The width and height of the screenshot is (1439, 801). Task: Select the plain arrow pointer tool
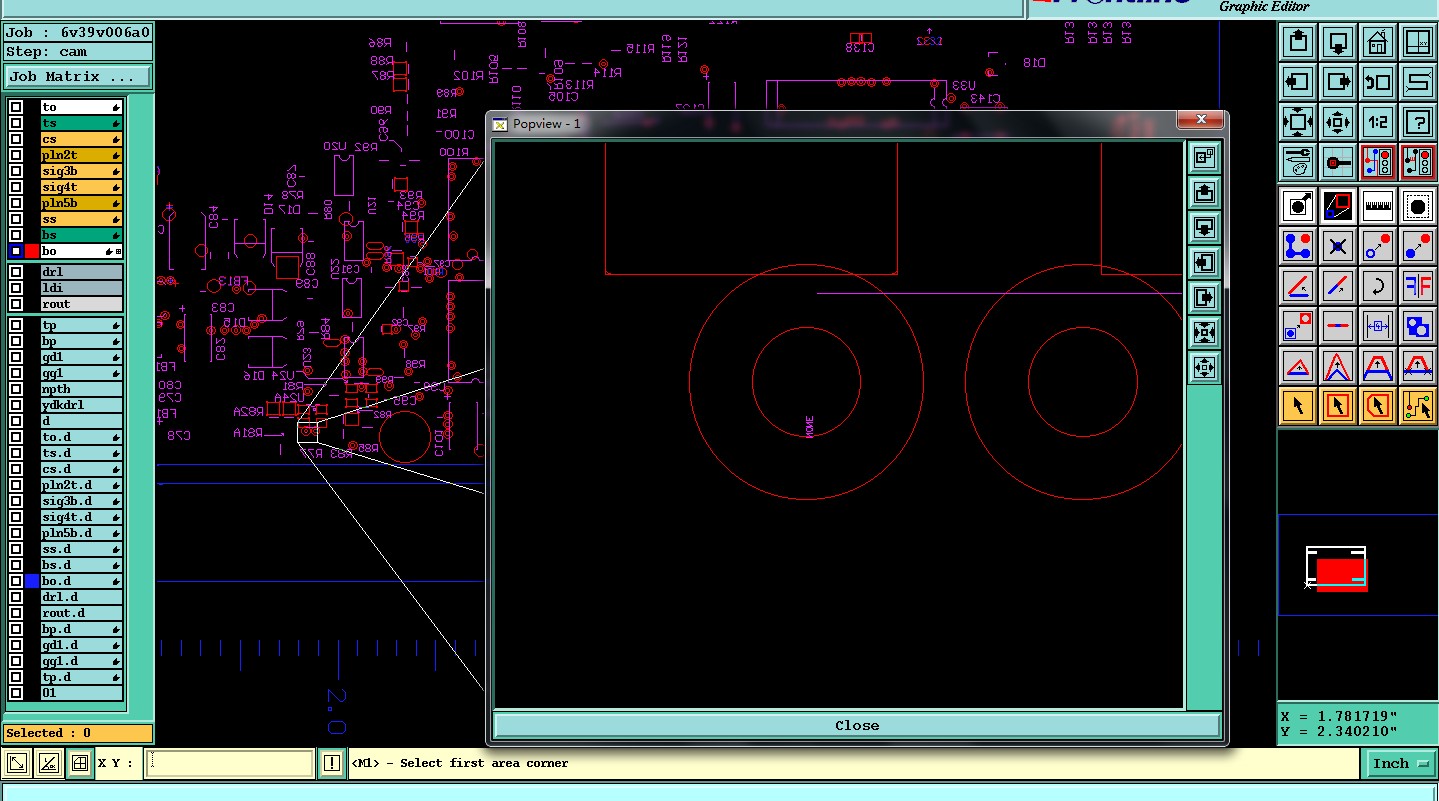(1298, 406)
